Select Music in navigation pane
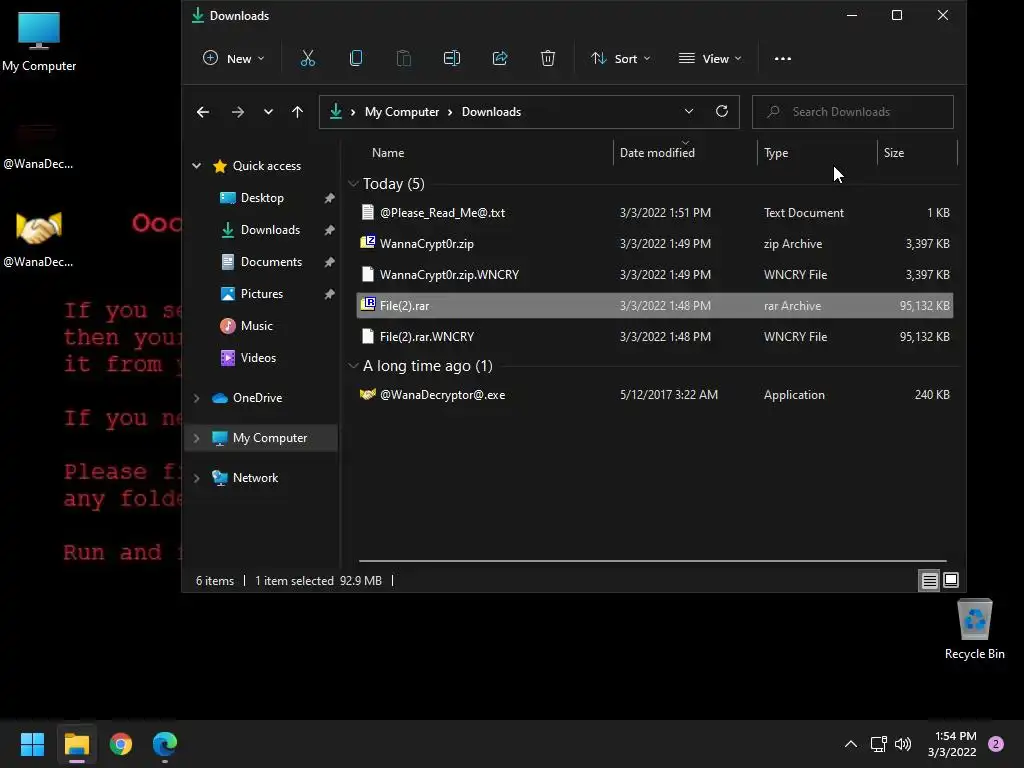The image size is (1024, 768). (x=257, y=326)
